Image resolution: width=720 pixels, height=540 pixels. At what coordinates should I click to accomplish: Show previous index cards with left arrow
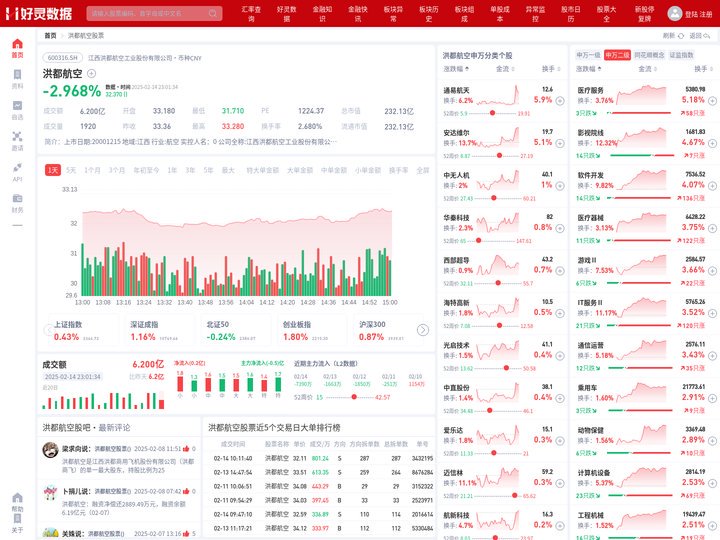point(48,330)
